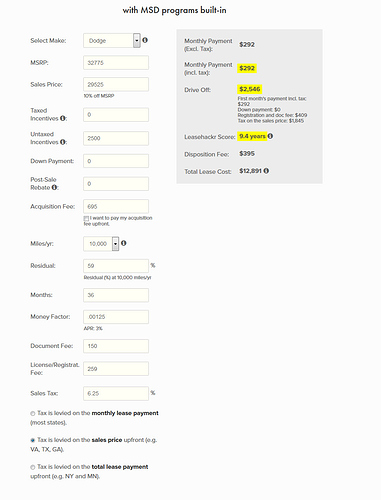381x500 pixels.
Task: Click the Residual percentage input field
Action: pos(116,266)
